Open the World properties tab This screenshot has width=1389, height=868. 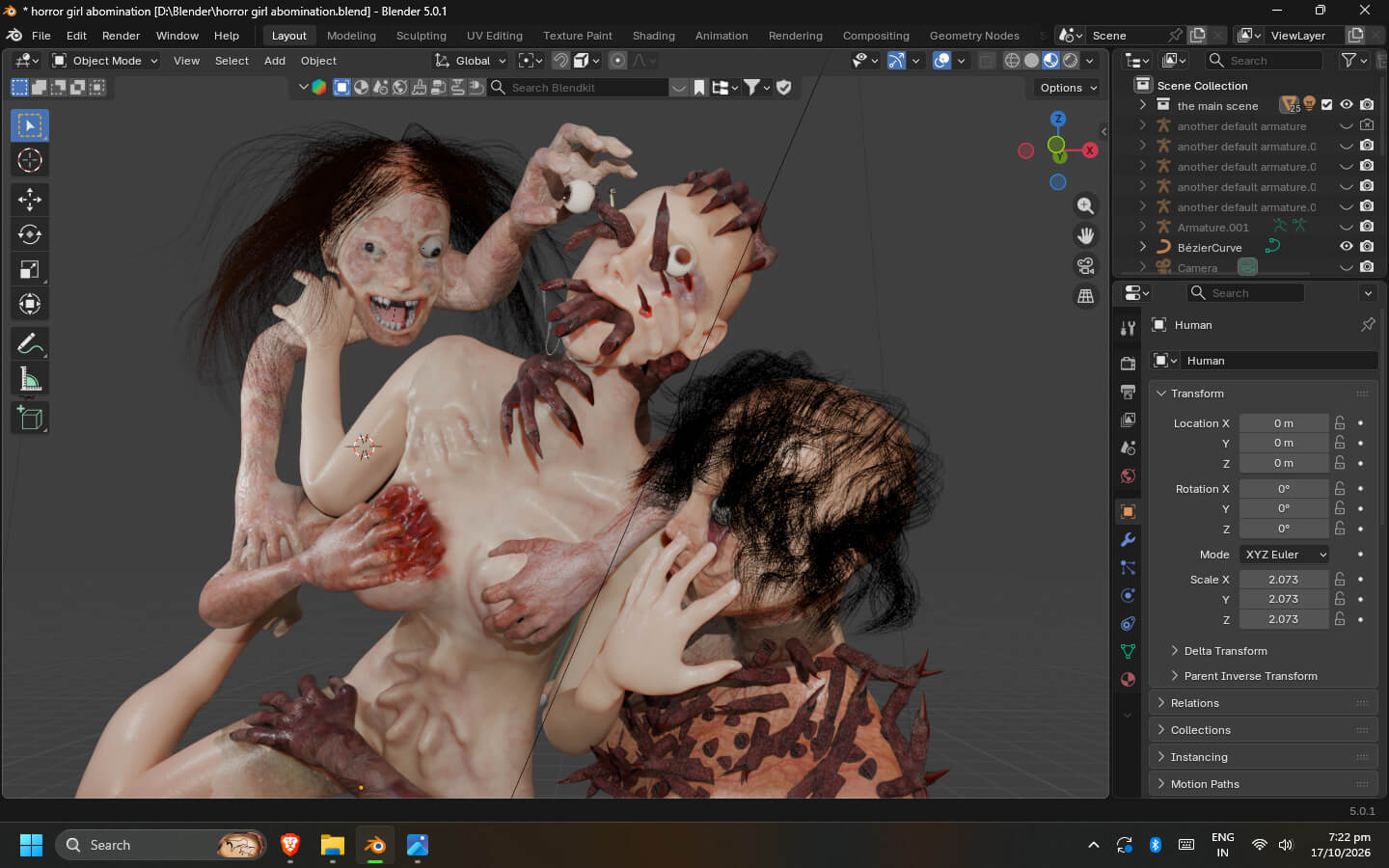click(x=1128, y=476)
